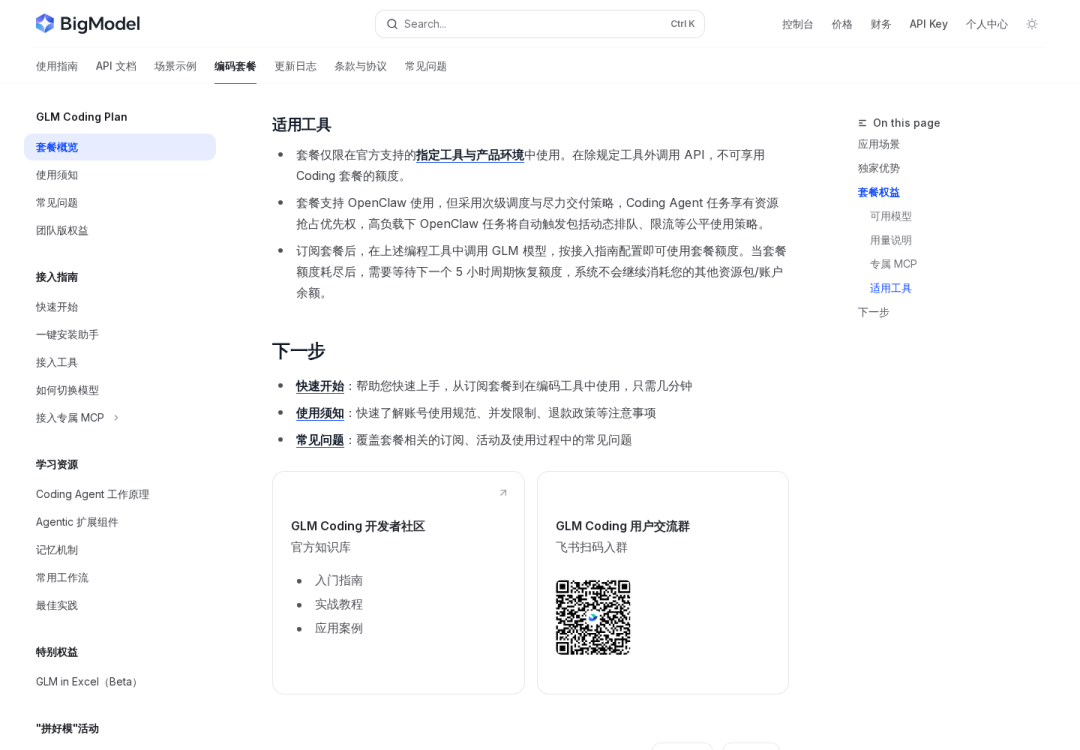The image size is (1080, 750).
Task: Follow the 常见问题 link under 下一步
Action: click(320, 440)
